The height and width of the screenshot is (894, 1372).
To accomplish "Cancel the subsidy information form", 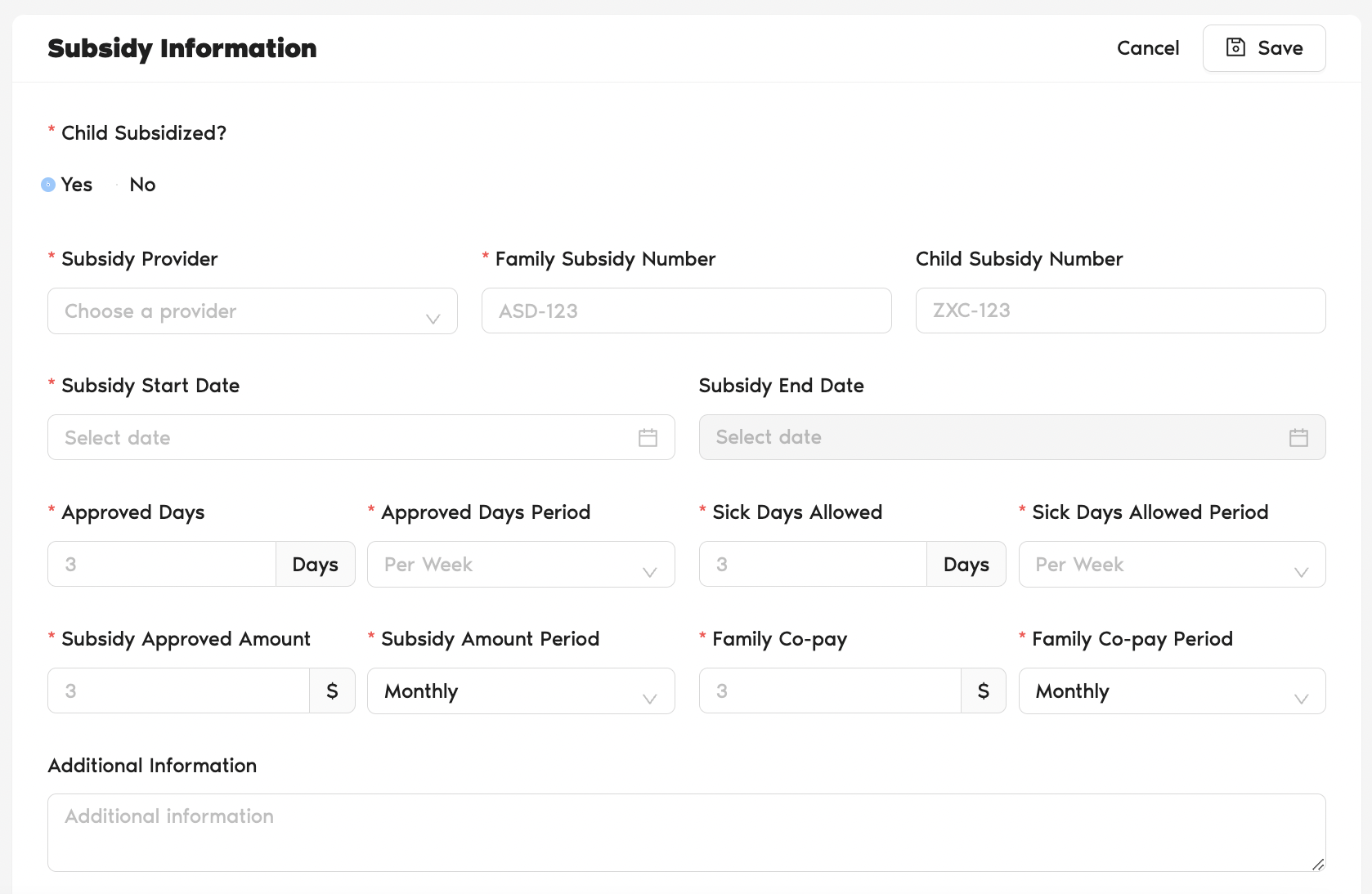I will pyautogui.click(x=1147, y=48).
